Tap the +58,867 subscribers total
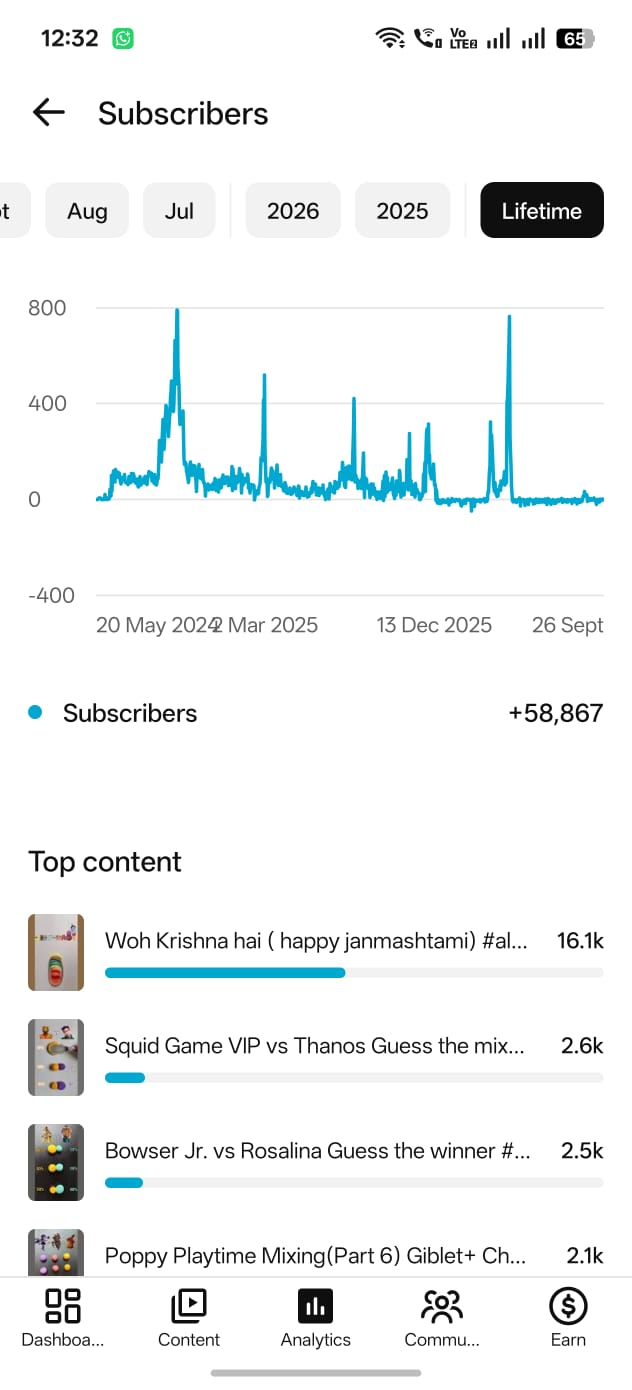632x1390 pixels. click(x=556, y=713)
